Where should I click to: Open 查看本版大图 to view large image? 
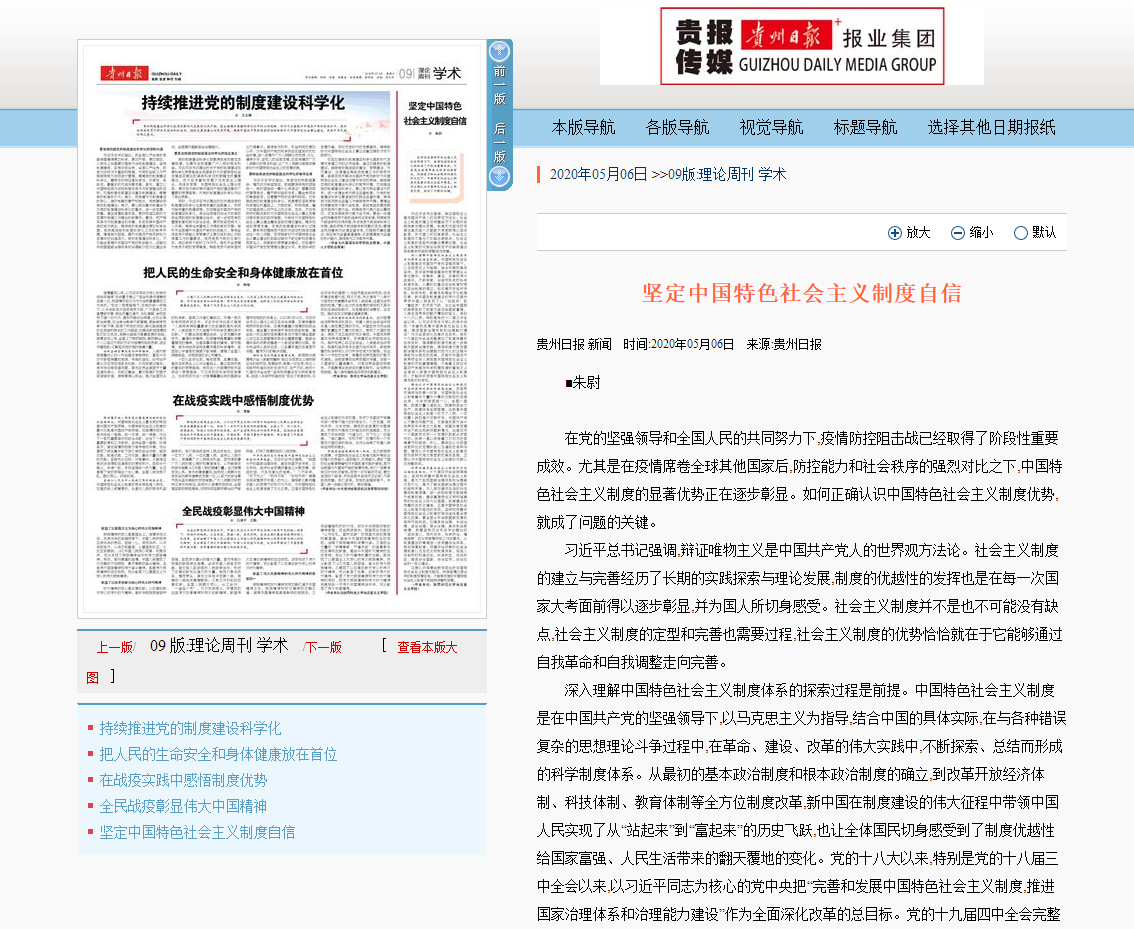tap(427, 647)
